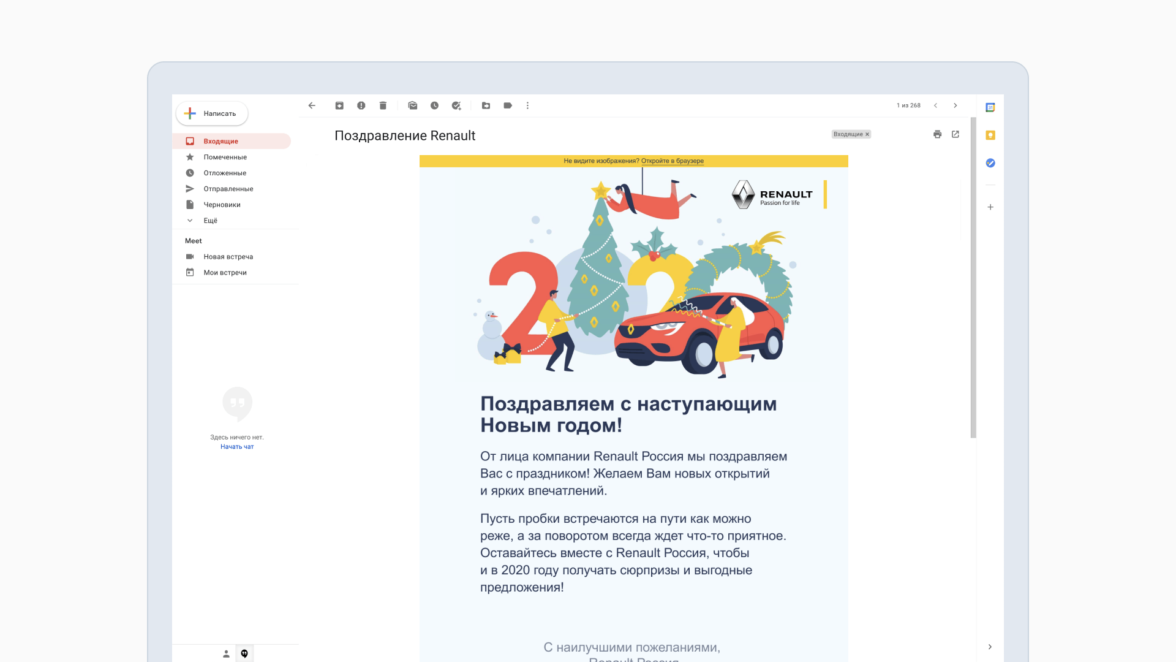The width and height of the screenshot is (1176, 662).
Task: Click the back arrow to return to inbox
Action: tap(312, 105)
